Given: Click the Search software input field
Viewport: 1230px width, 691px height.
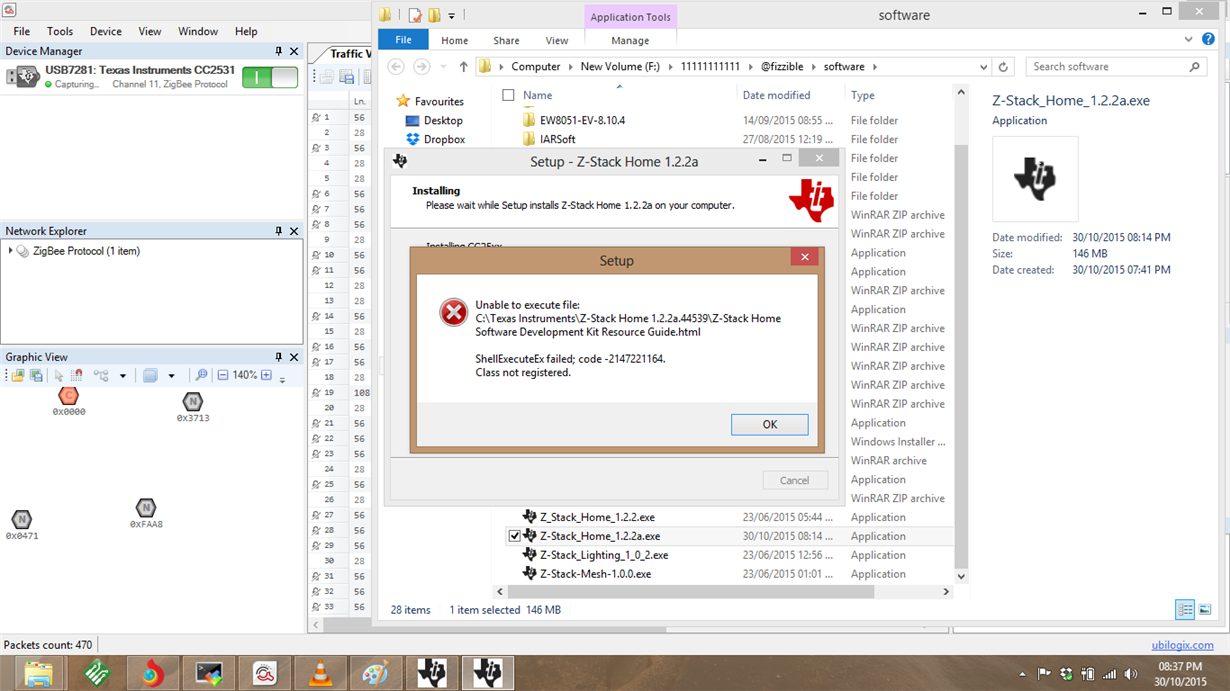Looking at the screenshot, I should 1115,67.
